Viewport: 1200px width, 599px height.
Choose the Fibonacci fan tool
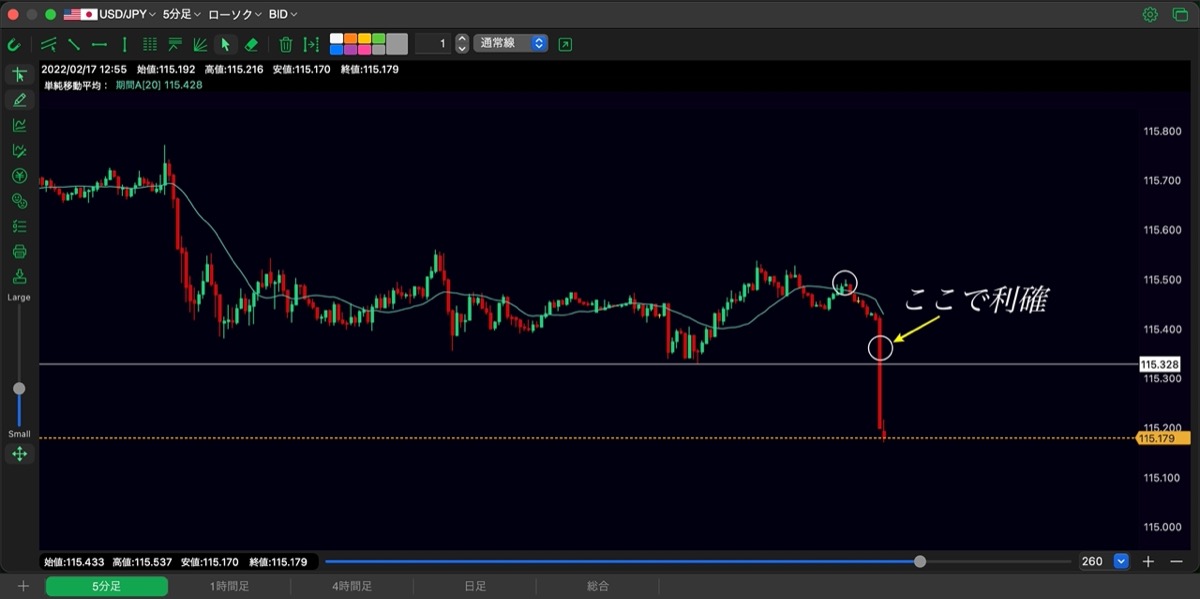200,44
